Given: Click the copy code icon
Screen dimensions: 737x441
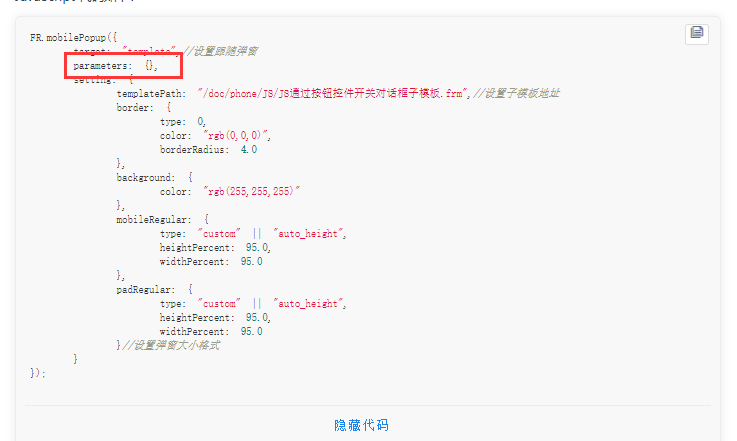Looking at the screenshot, I should [697, 34].
